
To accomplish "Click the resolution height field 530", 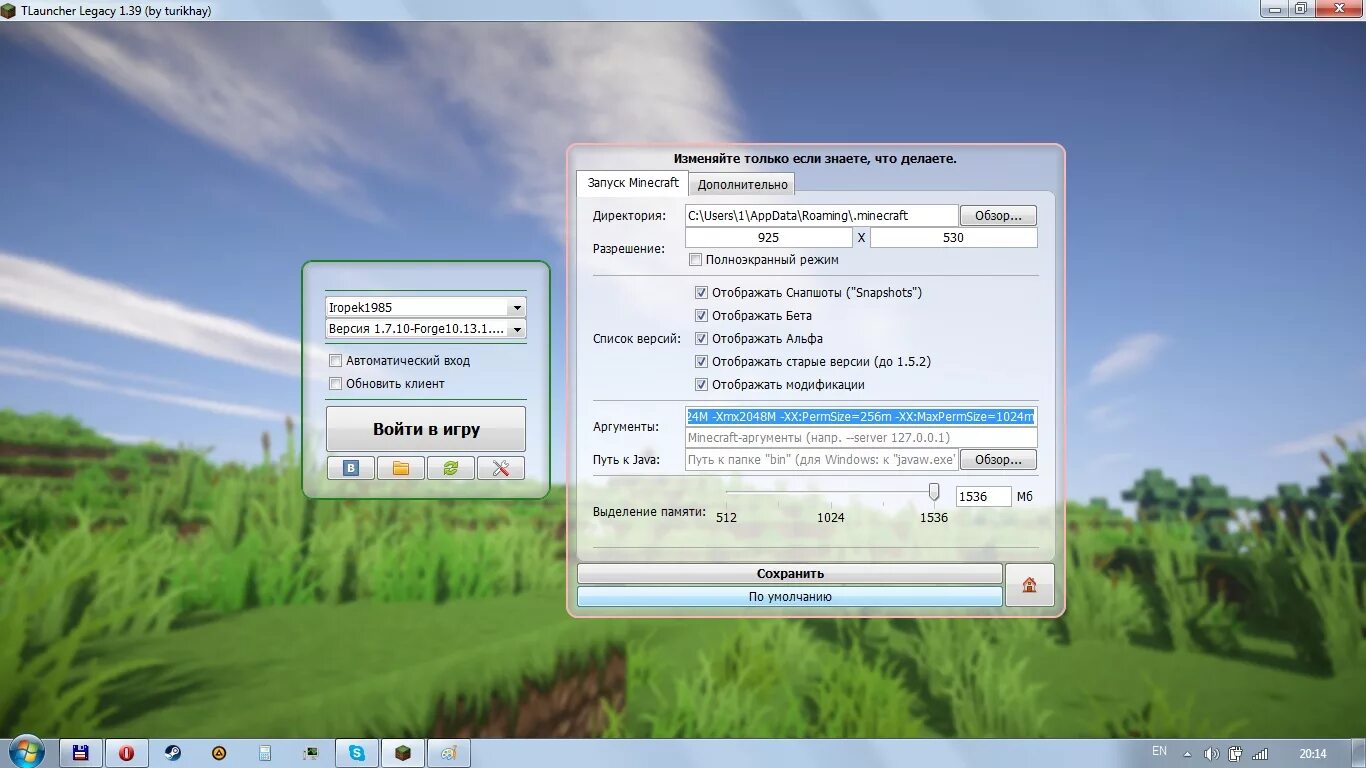I will 953,238.
